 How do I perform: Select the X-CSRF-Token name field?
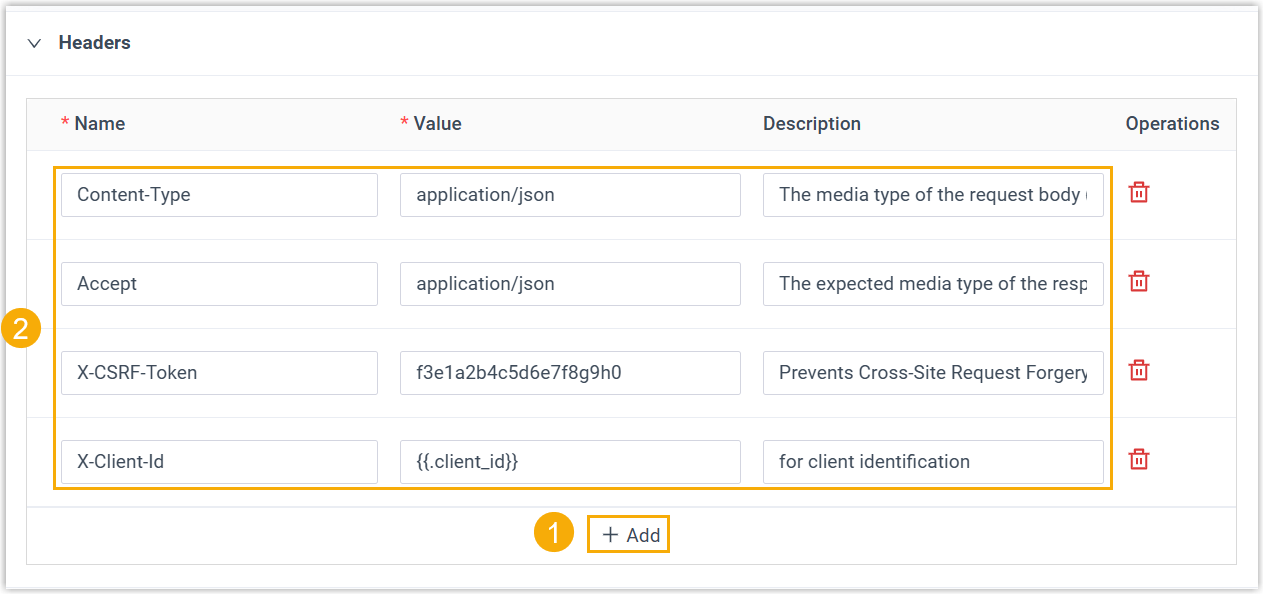pyautogui.click(x=219, y=373)
